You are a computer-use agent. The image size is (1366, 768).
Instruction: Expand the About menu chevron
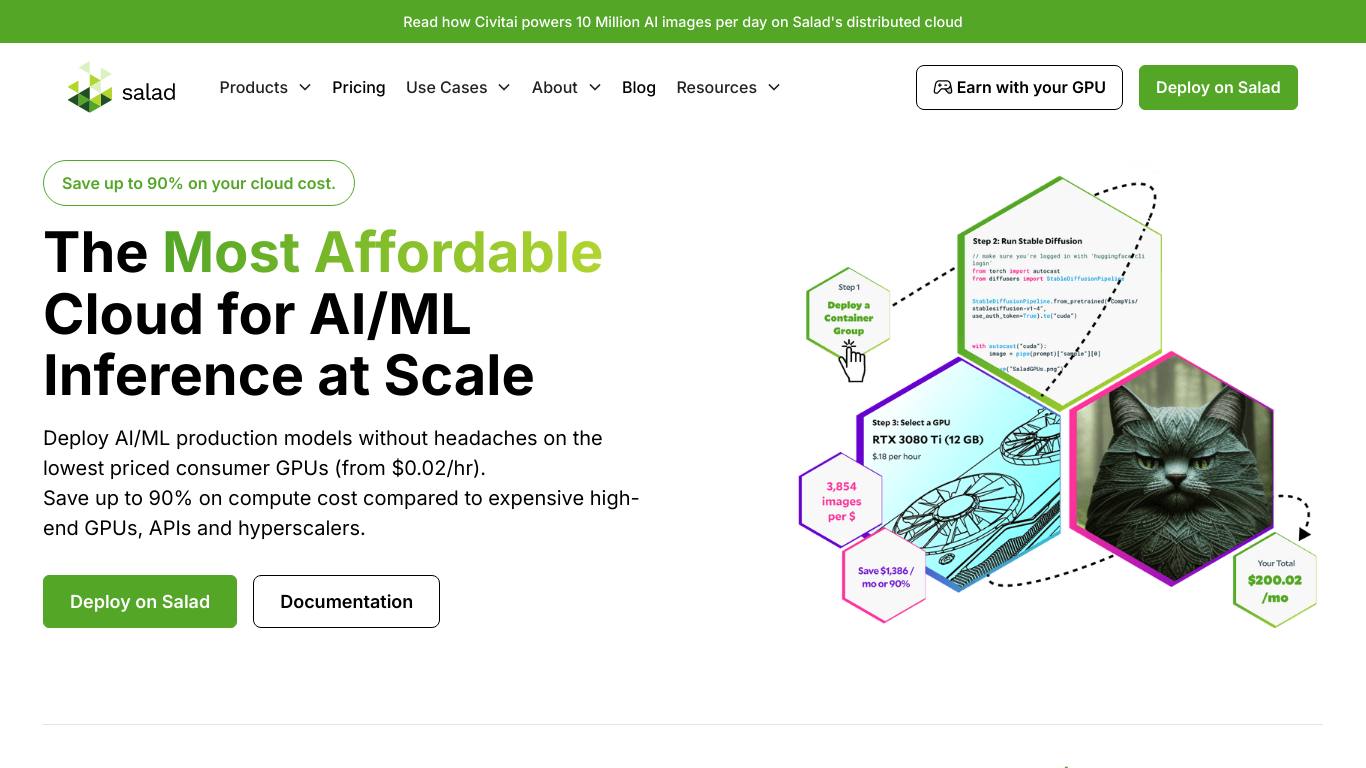[x=595, y=87]
